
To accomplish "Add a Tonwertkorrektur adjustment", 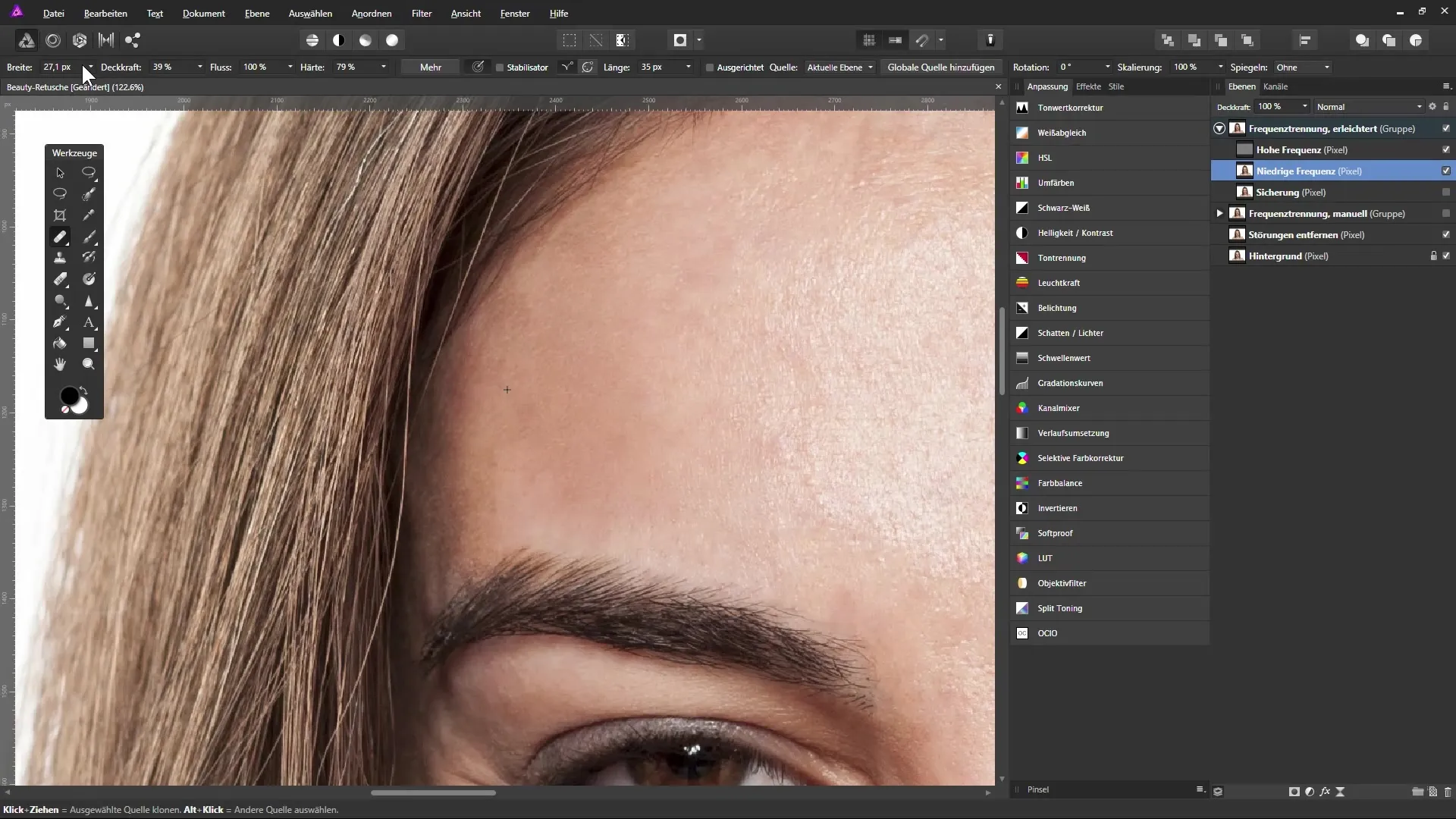I will click(1109, 108).
